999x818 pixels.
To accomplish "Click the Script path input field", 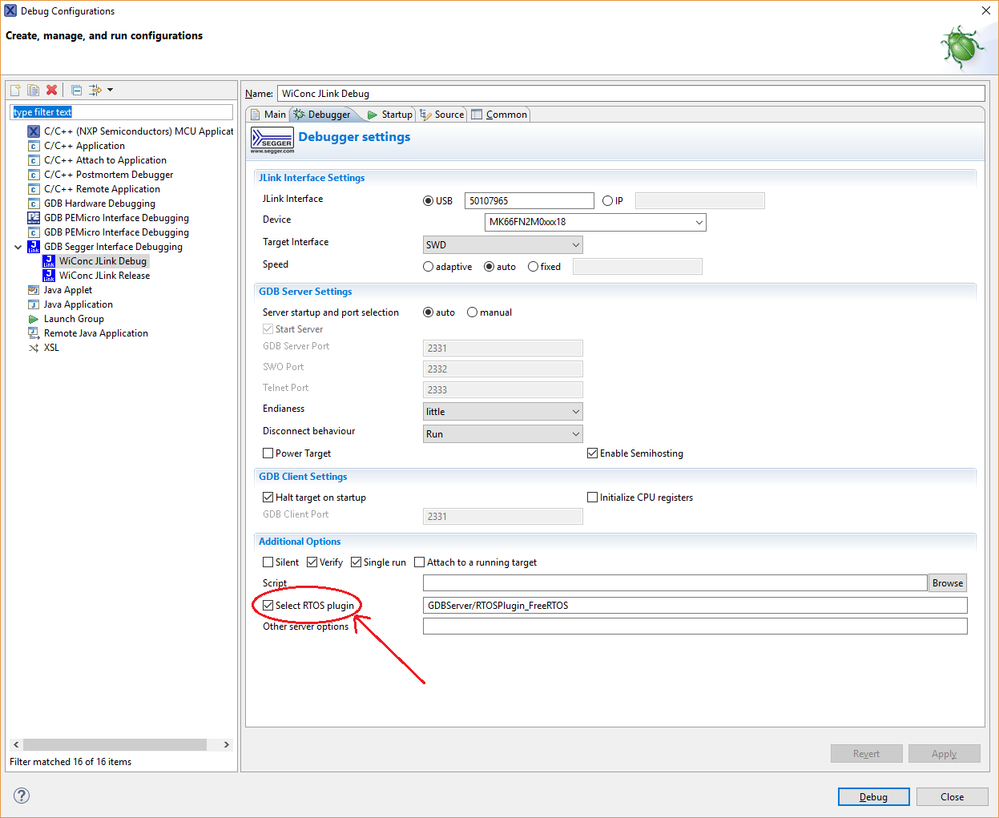I will [x=675, y=584].
